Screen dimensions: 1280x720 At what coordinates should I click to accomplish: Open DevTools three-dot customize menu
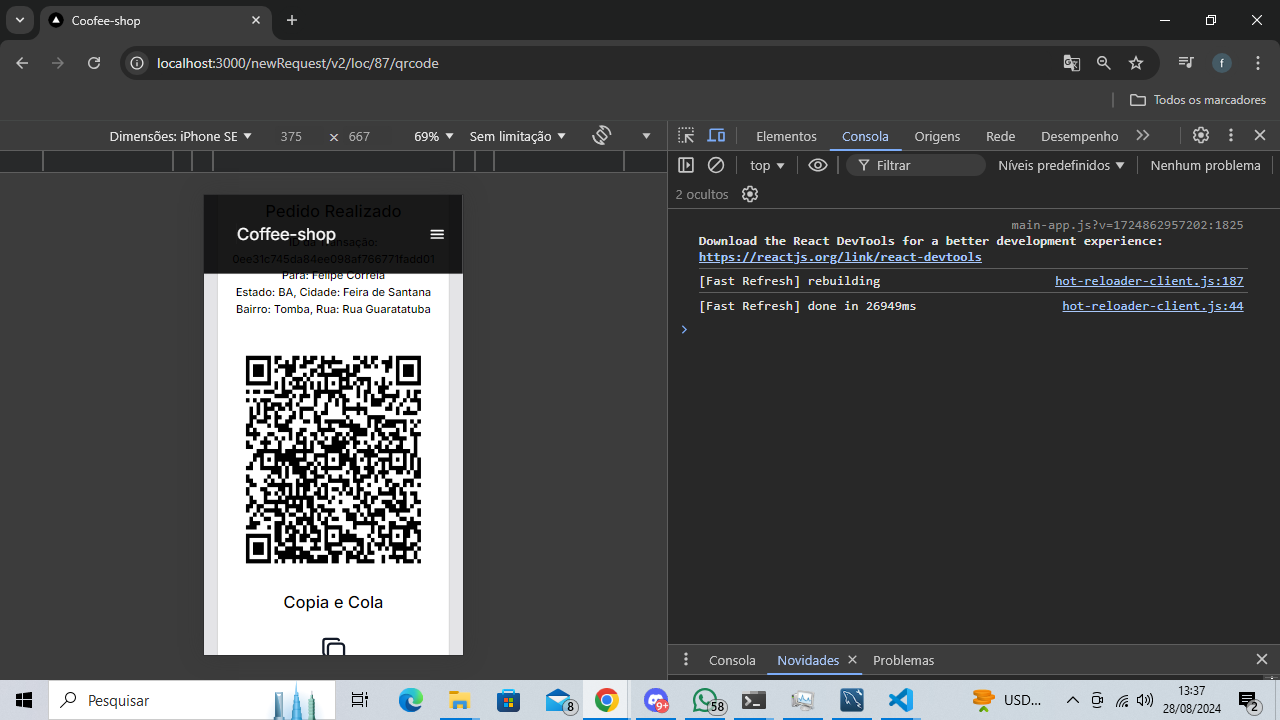(1231, 136)
